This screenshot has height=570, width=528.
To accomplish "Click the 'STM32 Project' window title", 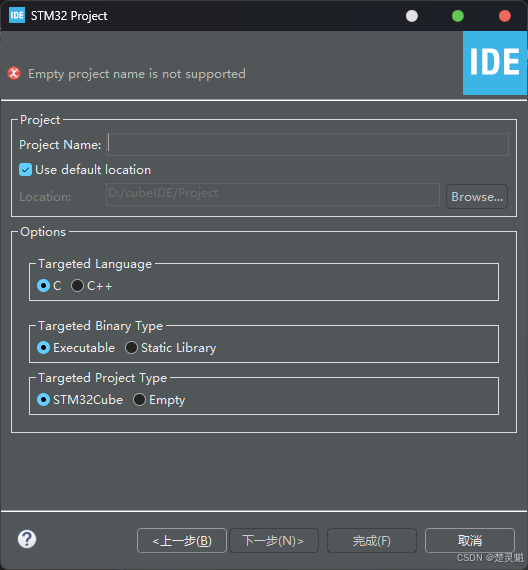I will pos(69,16).
